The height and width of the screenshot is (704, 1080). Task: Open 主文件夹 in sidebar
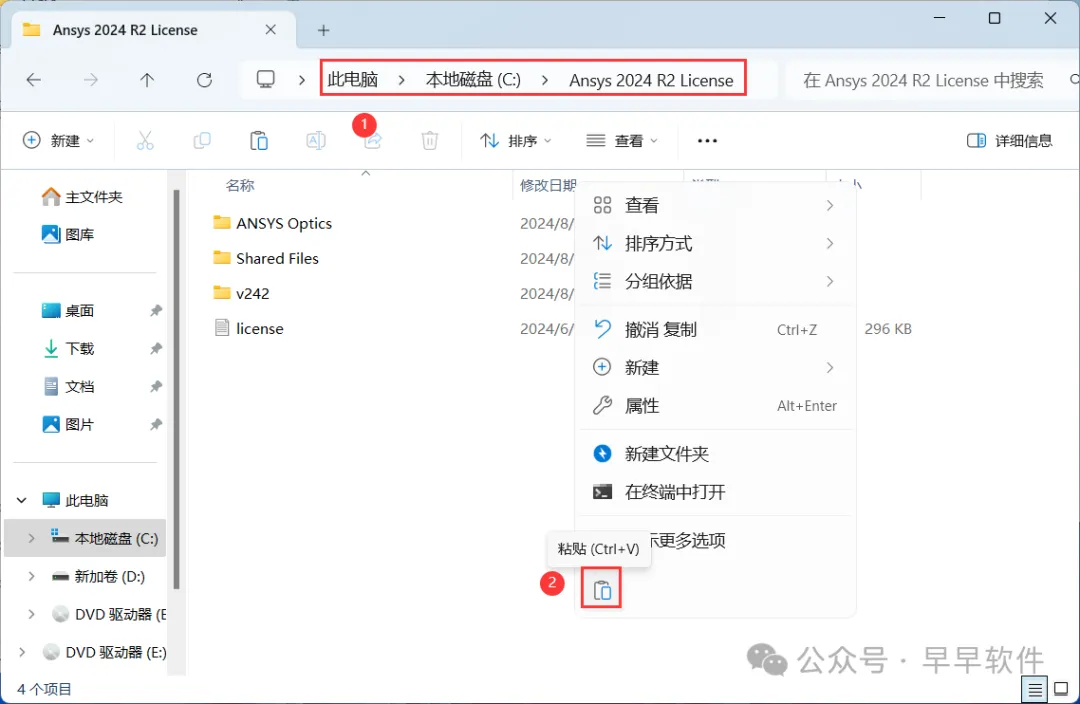[x=83, y=197]
